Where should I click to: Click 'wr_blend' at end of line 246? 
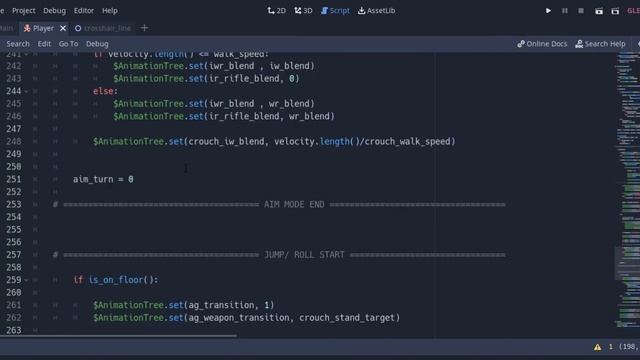click(x=309, y=116)
